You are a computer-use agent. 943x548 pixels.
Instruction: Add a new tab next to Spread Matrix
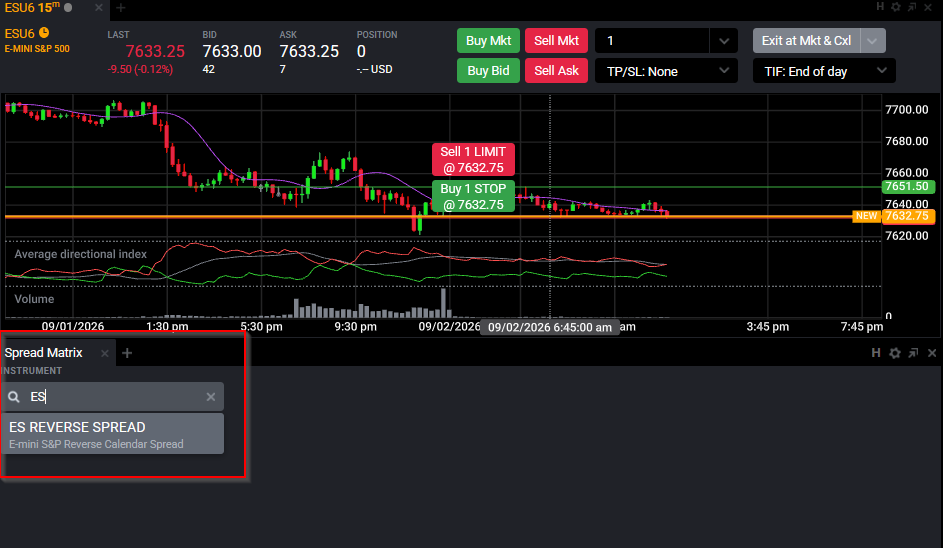pyautogui.click(x=127, y=353)
